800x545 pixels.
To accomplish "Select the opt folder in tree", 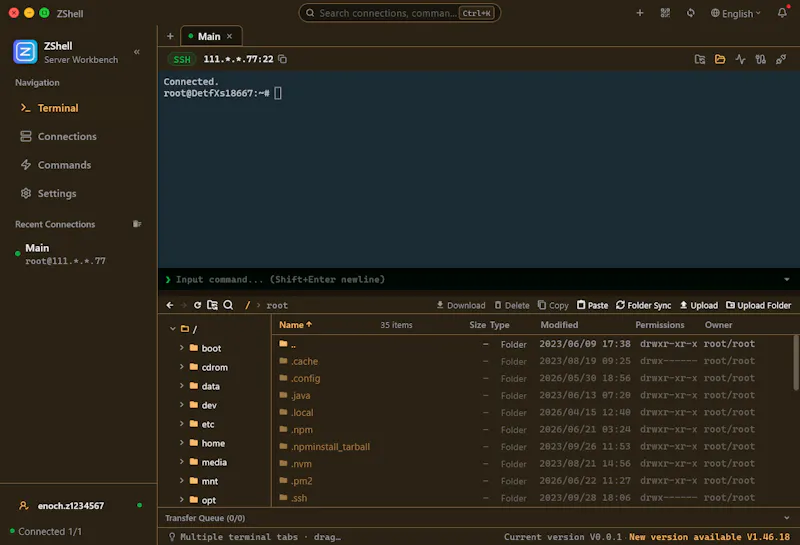I will 208,500.
